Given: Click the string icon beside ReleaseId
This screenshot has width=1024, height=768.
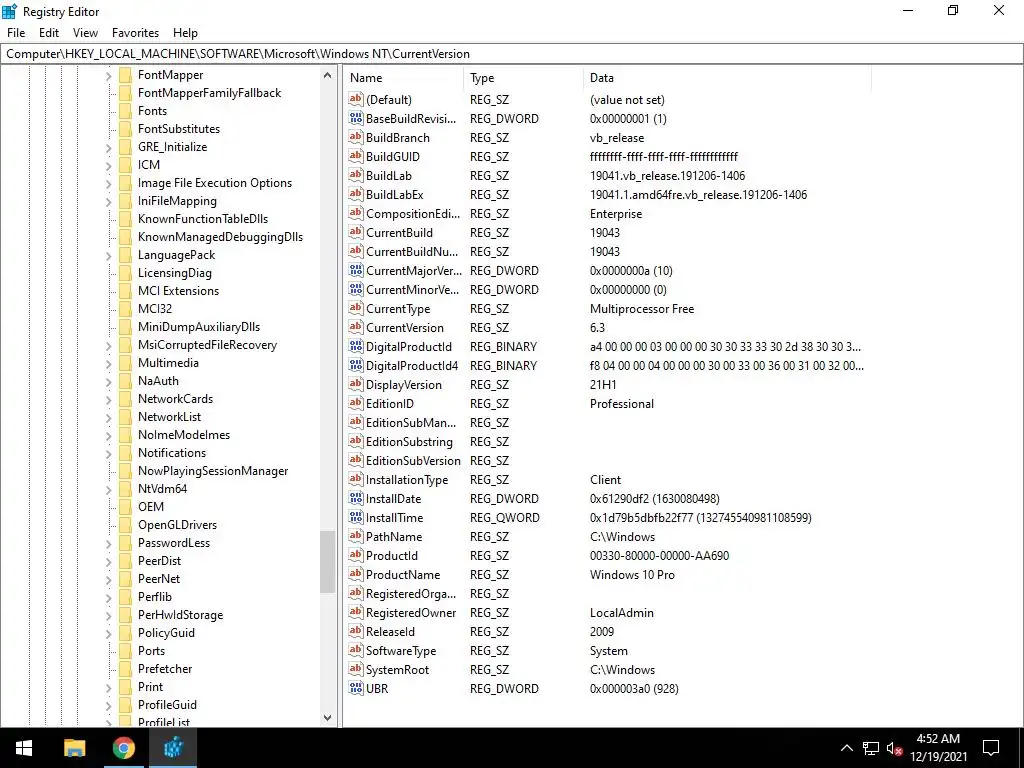Looking at the screenshot, I should click(356, 632).
